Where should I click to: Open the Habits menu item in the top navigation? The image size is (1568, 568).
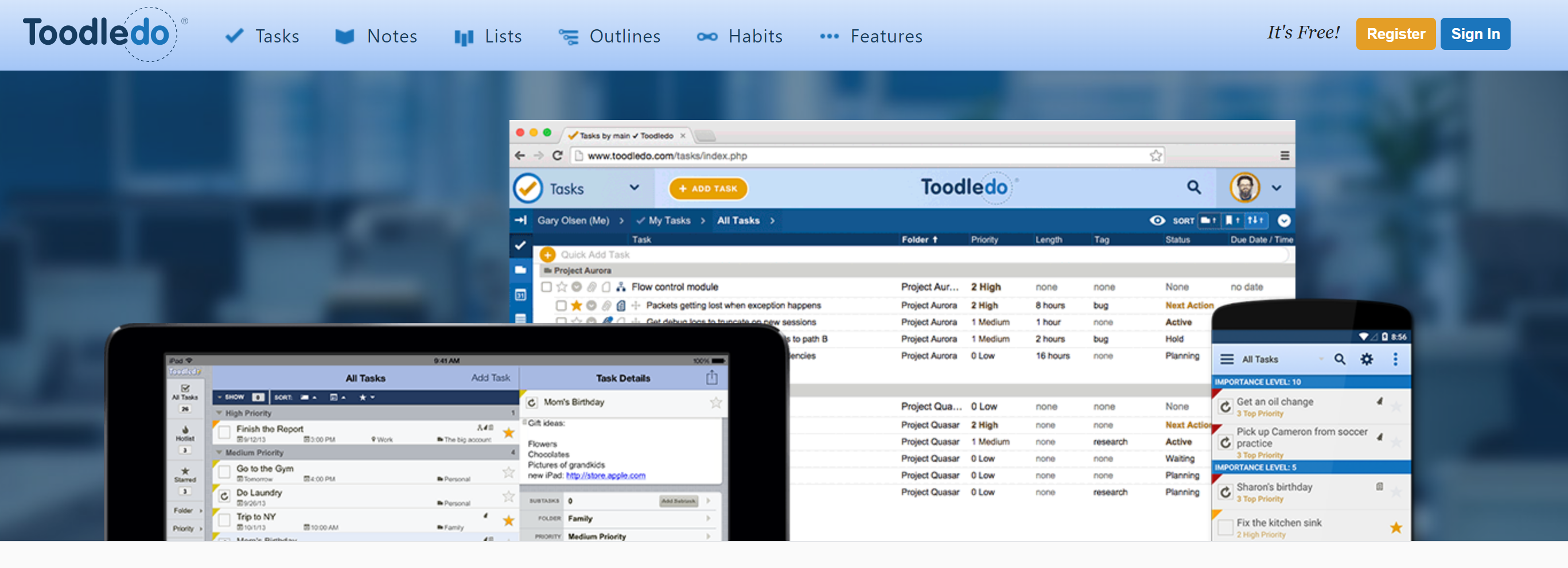[740, 36]
